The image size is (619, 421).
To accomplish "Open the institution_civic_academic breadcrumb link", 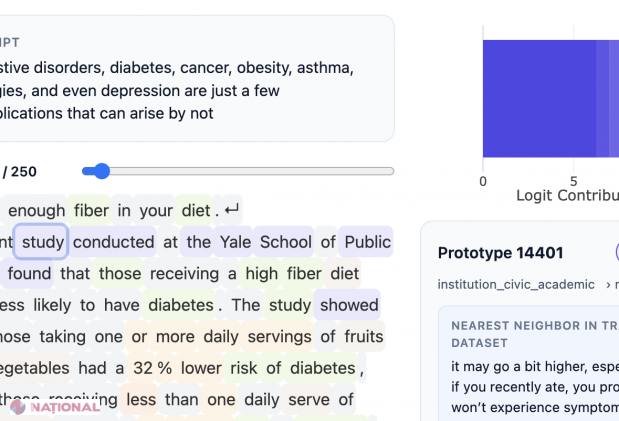I will click(516, 285).
